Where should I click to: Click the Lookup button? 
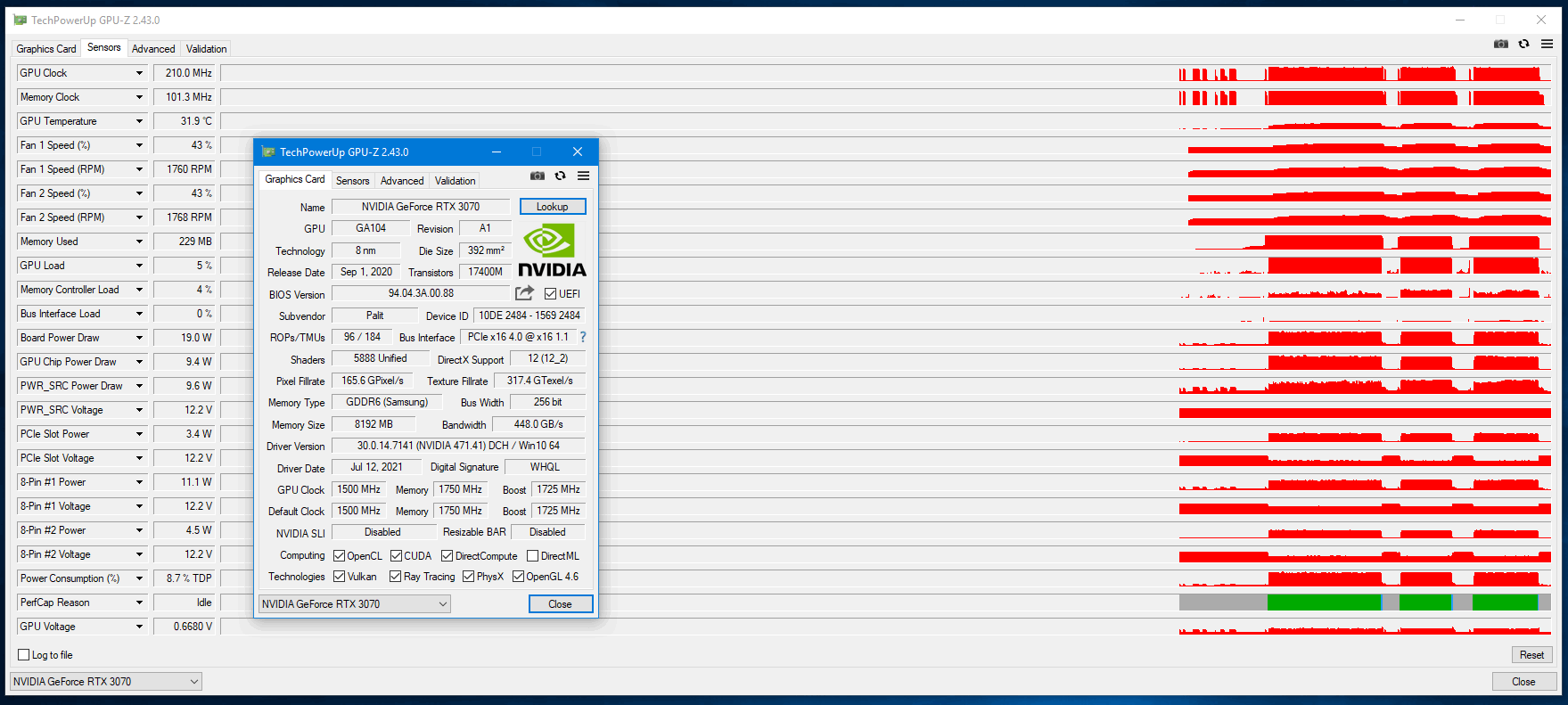553,207
